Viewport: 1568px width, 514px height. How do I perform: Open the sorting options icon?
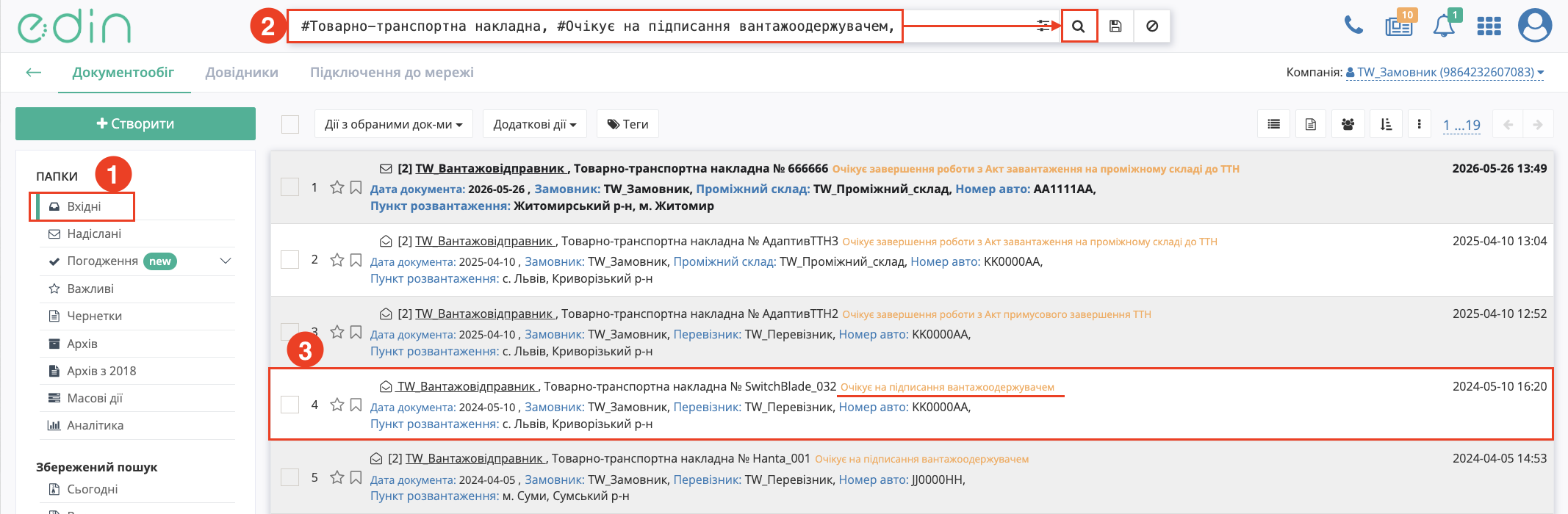(1386, 125)
